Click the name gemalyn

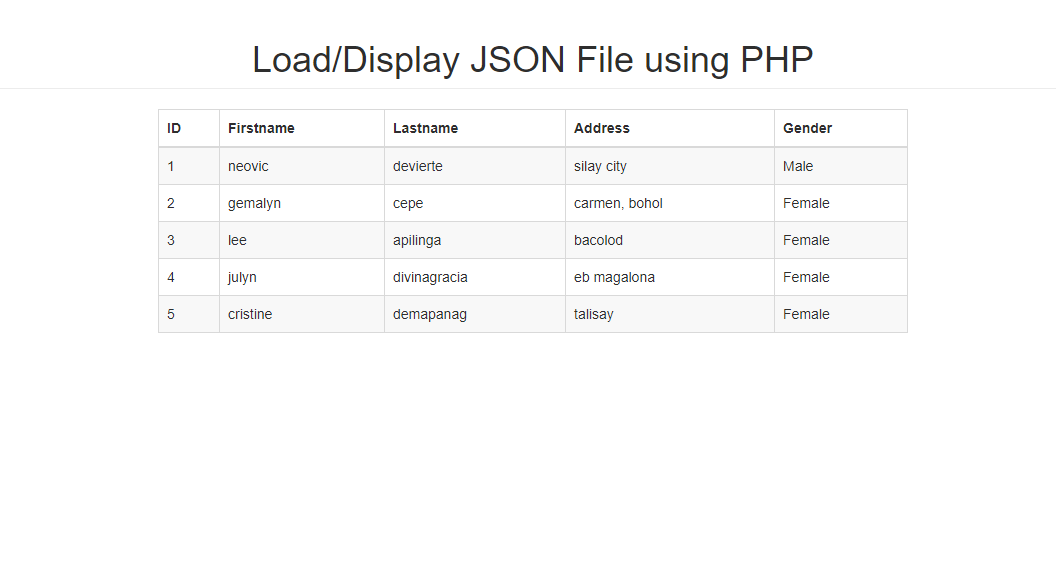tap(254, 203)
